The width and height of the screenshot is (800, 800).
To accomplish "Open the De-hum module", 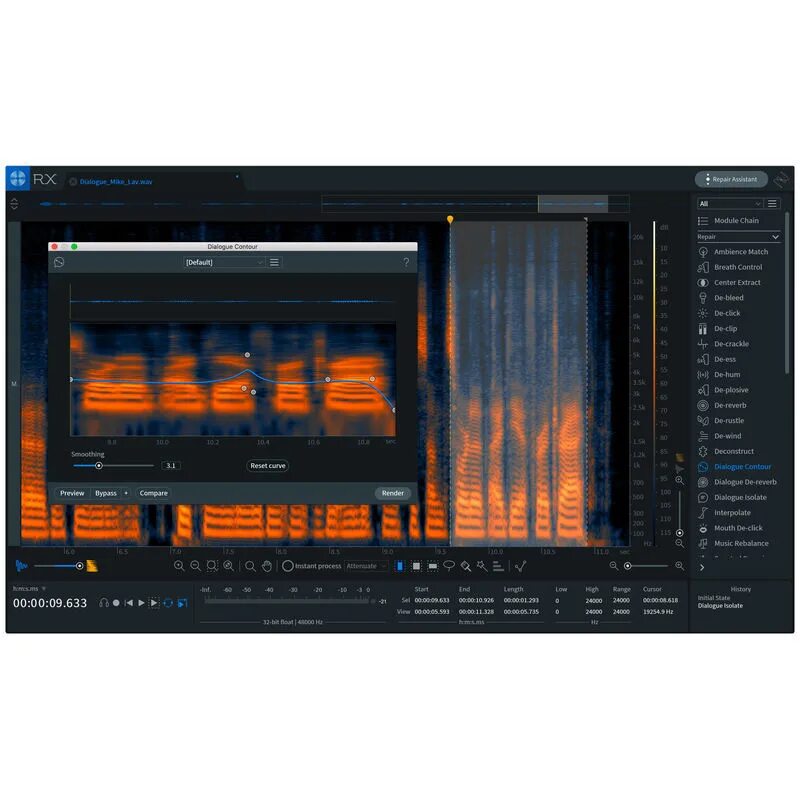I will [x=719, y=374].
